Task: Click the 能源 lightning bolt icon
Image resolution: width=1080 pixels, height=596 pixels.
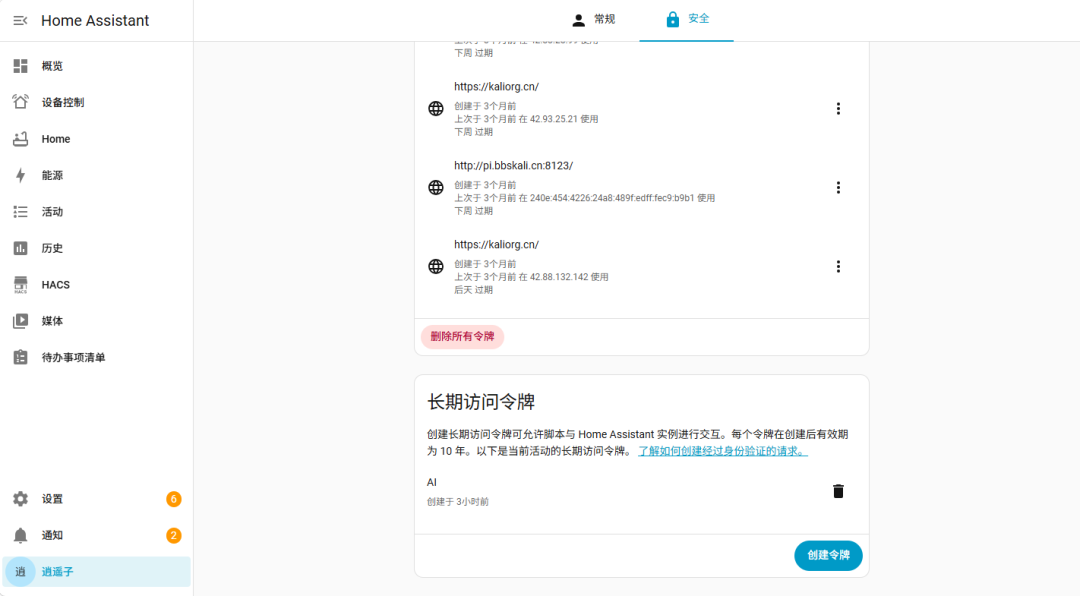Action: (x=21, y=175)
